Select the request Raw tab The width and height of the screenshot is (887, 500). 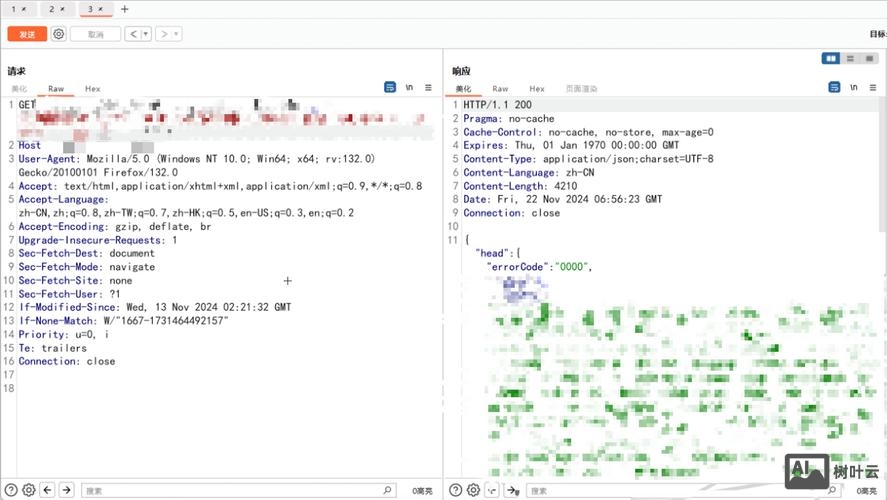coord(56,89)
